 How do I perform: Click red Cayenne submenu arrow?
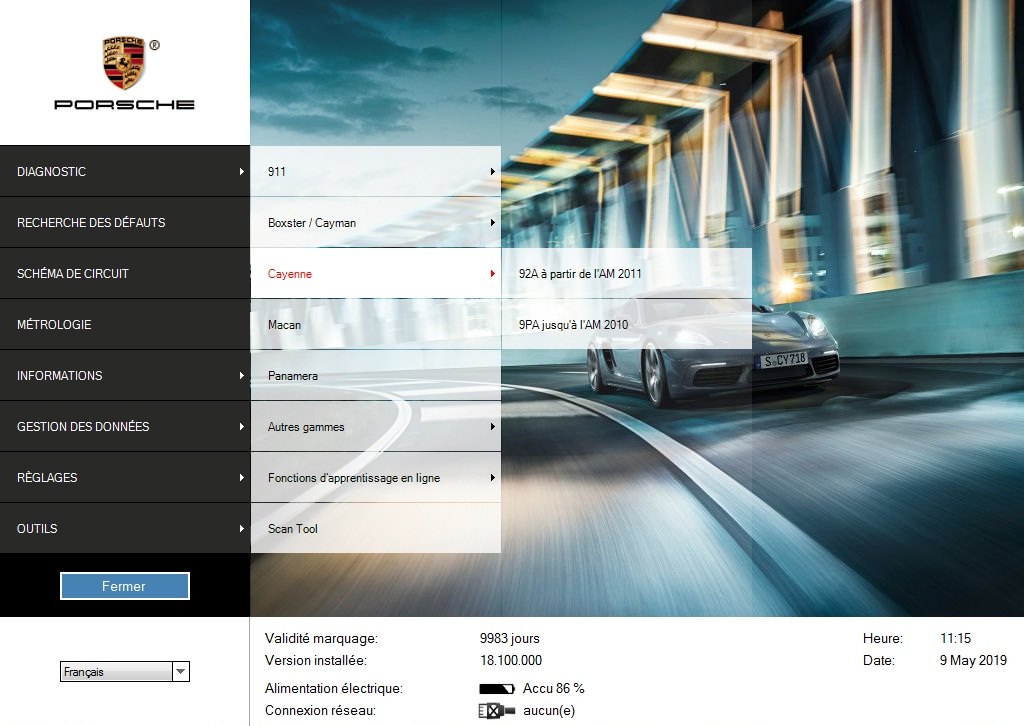[492, 274]
